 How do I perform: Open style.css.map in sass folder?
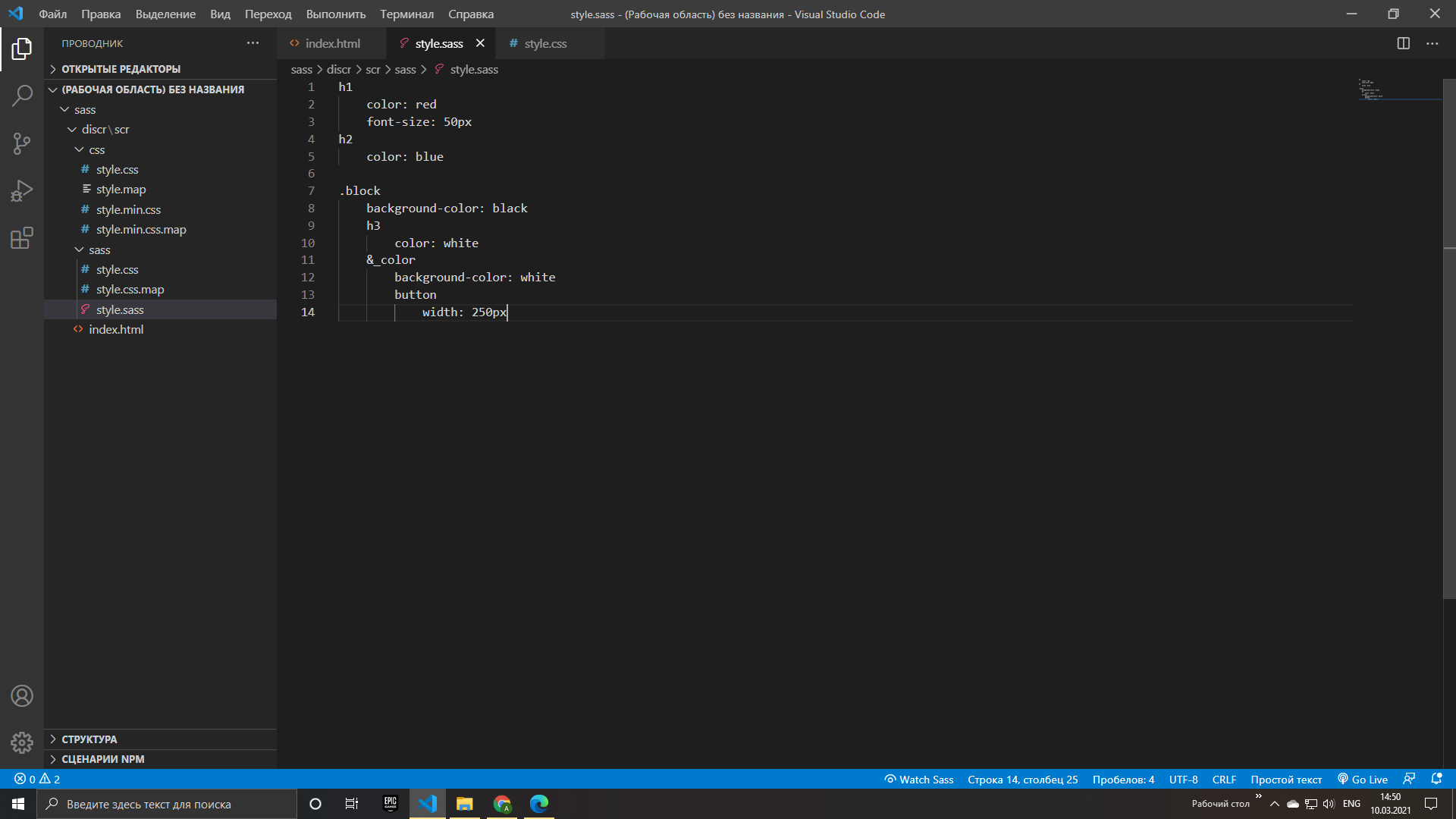point(160,290)
